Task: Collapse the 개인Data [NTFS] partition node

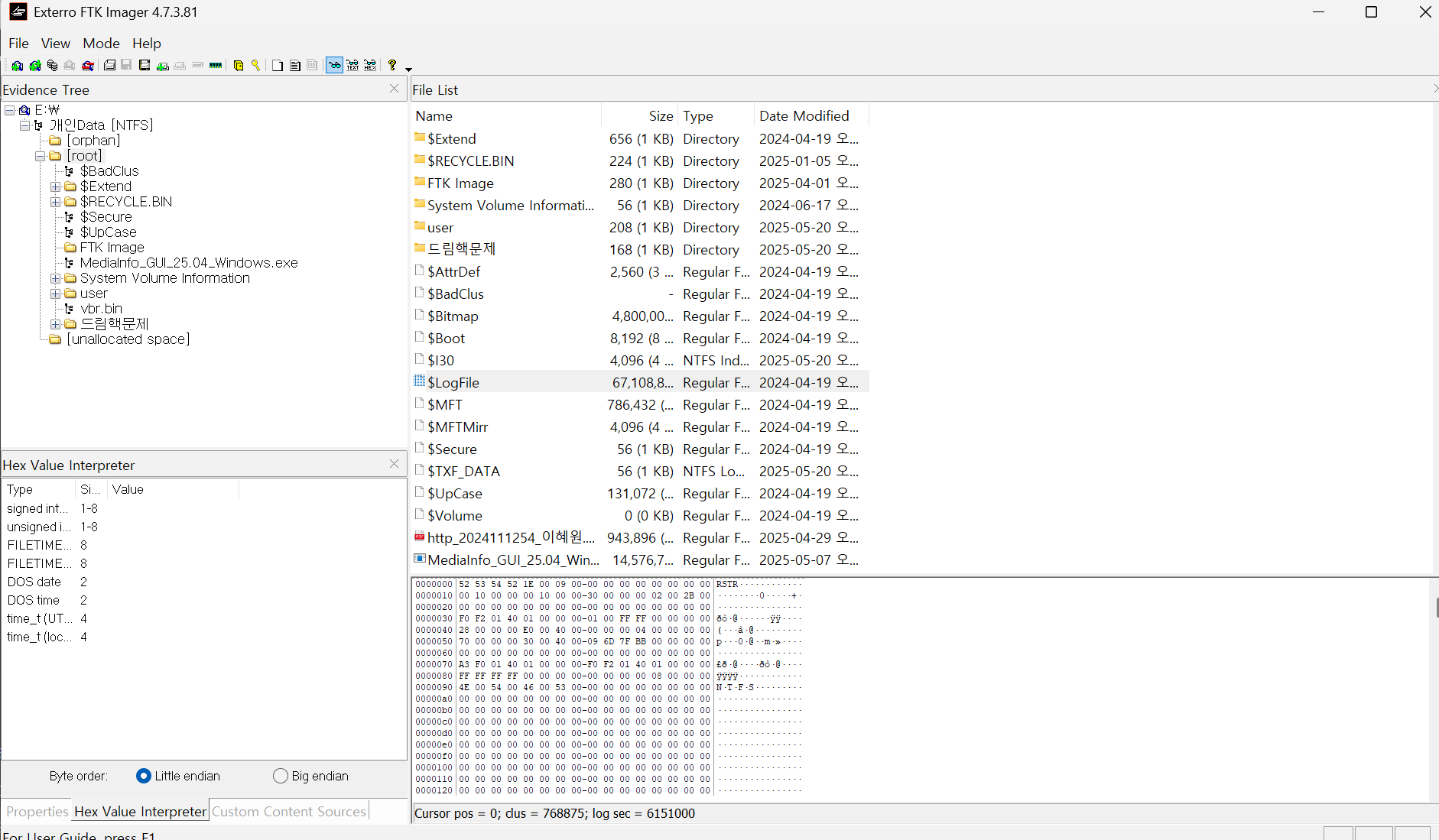Action: click(24, 125)
